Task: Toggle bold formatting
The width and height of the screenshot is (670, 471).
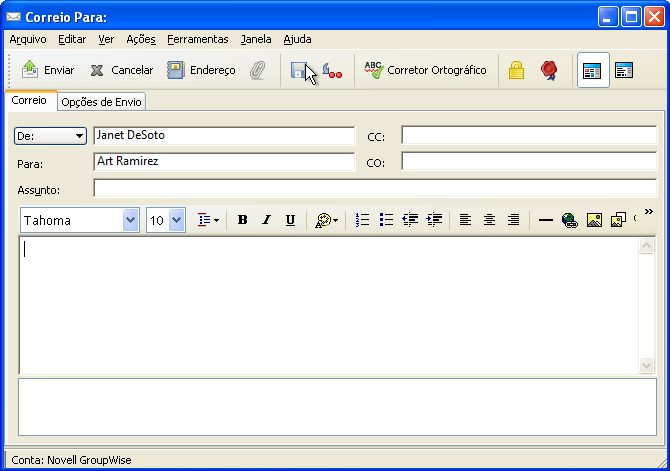Action: [242, 220]
